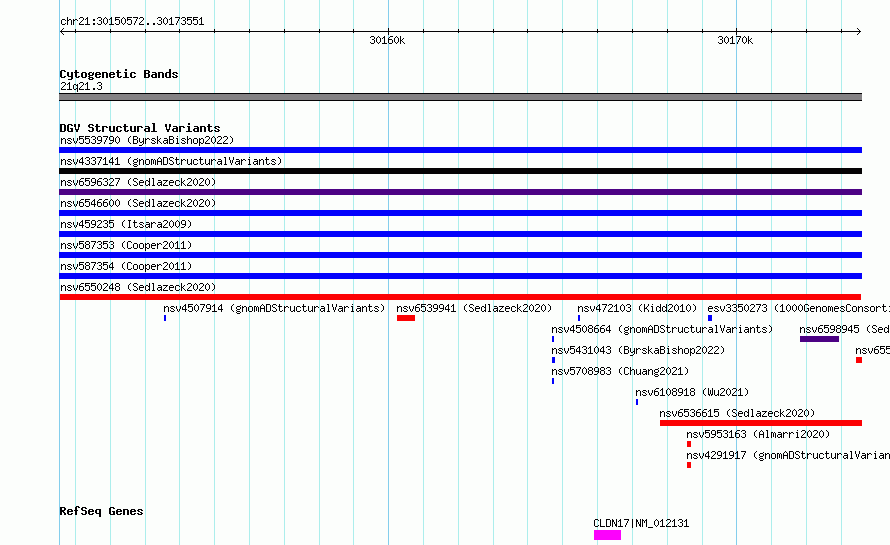Image resolution: width=890 pixels, height=545 pixels.
Task: Click the black bar for nsv4337141
Action: point(460,171)
